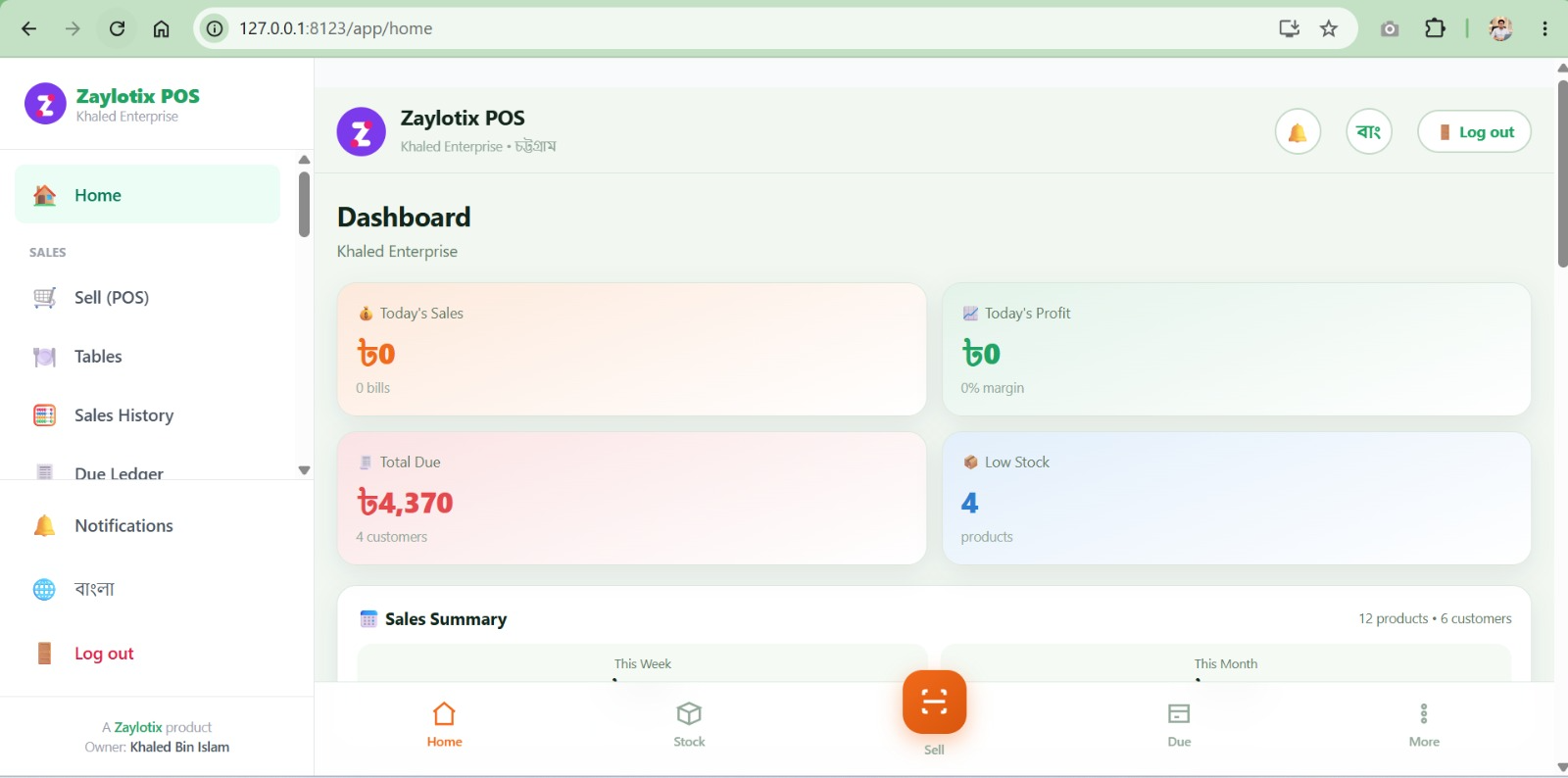Click the ৳4,370 total due amount
The width and height of the screenshot is (1568, 778).
405,503
